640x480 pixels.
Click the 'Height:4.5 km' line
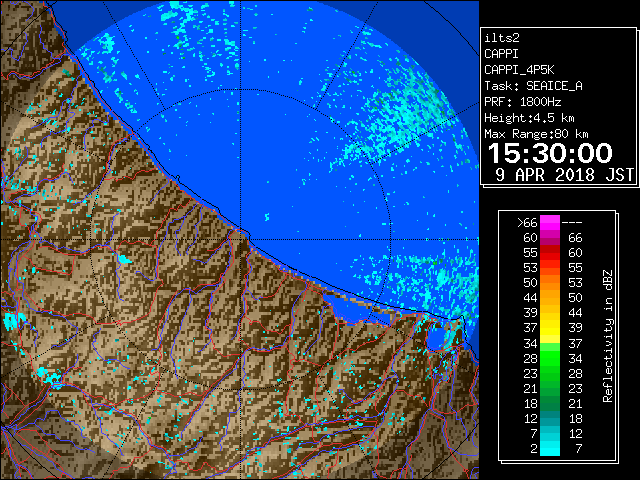[x=529, y=118]
